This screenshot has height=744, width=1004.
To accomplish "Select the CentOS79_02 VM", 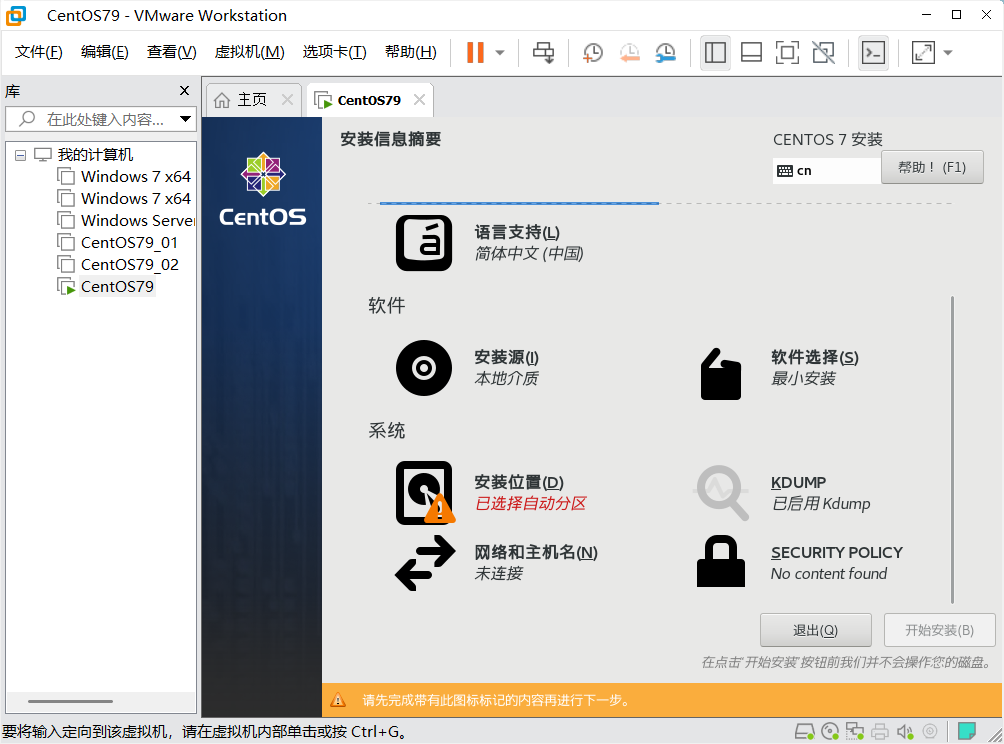I will pyautogui.click(x=129, y=264).
